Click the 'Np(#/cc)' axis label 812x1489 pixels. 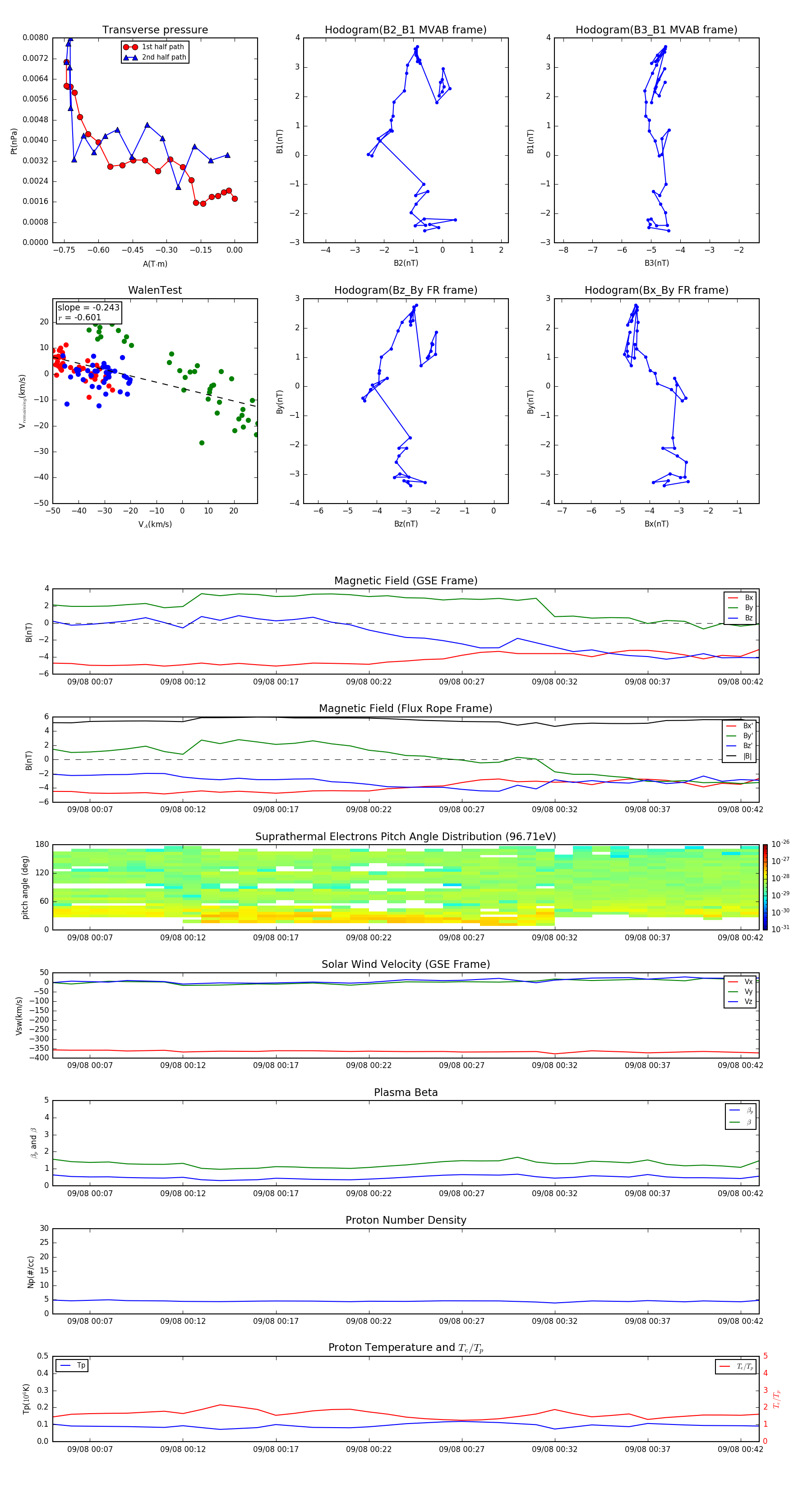tap(31, 1272)
